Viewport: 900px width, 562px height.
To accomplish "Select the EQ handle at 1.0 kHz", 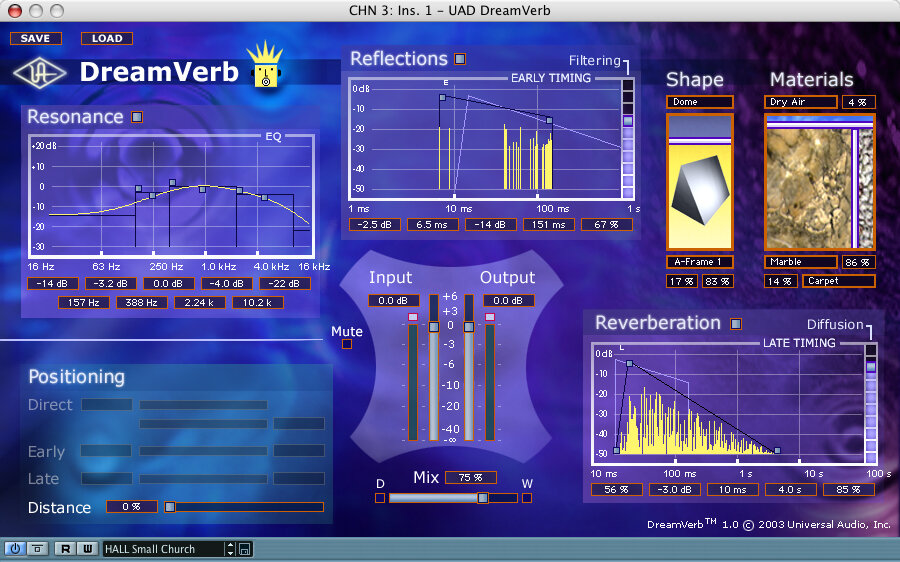I will click(x=203, y=189).
